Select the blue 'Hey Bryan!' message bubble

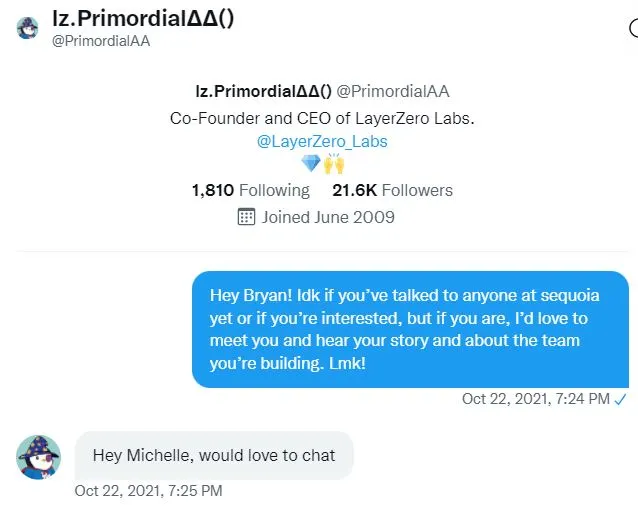click(x=410, y=329)
